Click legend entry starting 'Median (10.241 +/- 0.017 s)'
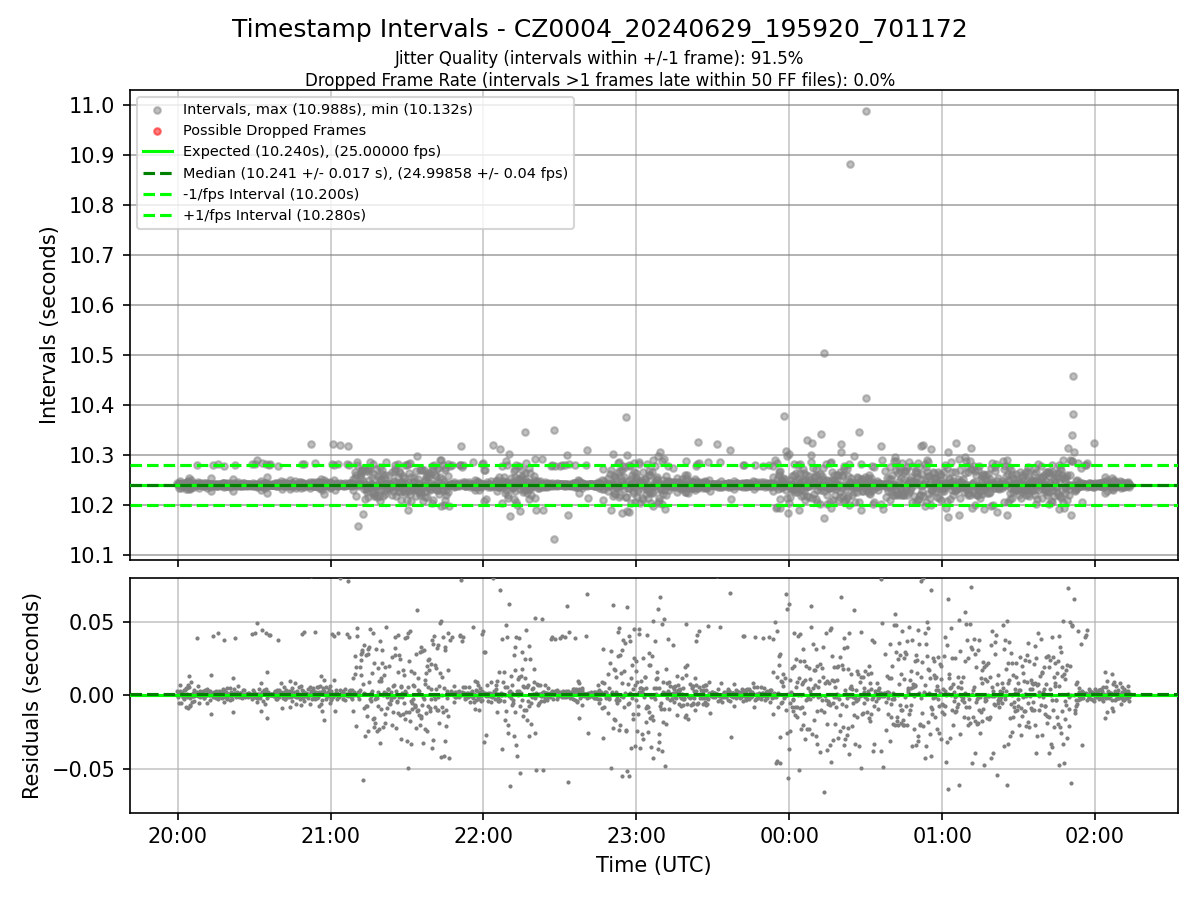This screenshot has width=1200, height=900. [x=375, y=173]
